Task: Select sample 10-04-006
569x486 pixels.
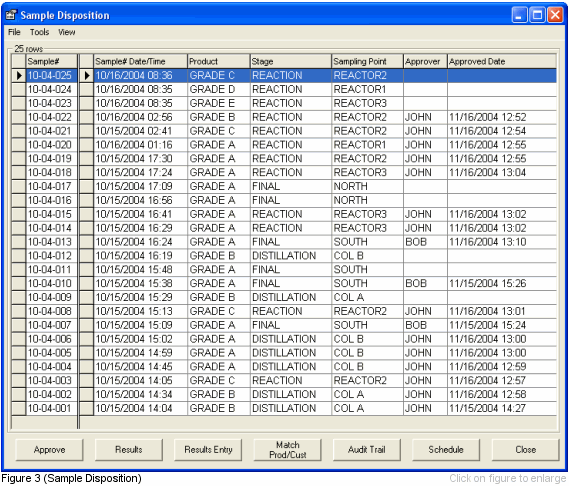Action: pyautogui.click(x=52, y=339)
